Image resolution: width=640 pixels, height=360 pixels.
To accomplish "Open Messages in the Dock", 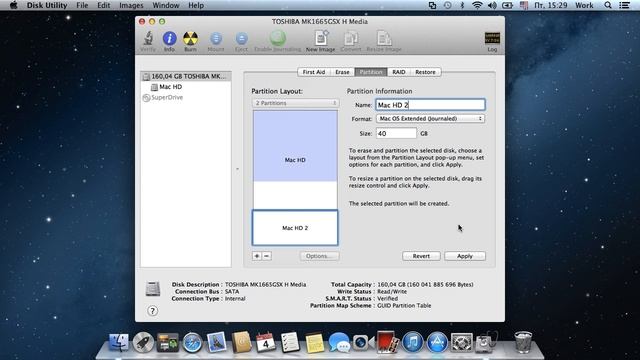I will pos(339,342).
